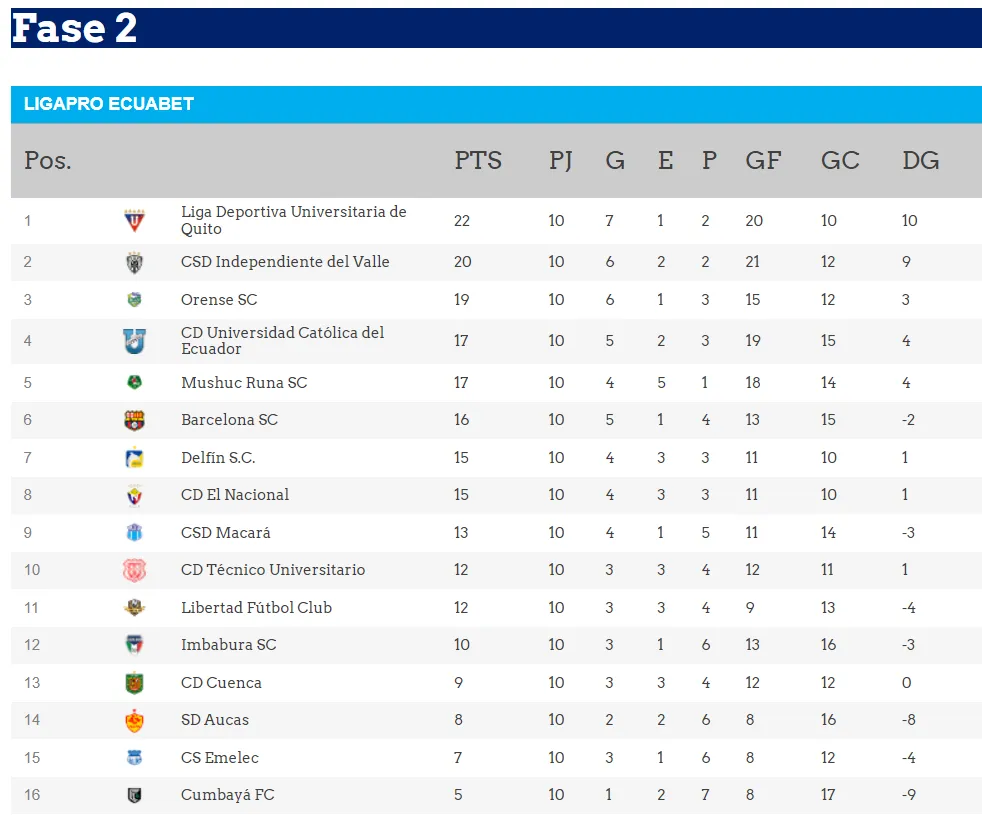
Task: Open the Mushuc Runa SC team link
Action: 244,383
